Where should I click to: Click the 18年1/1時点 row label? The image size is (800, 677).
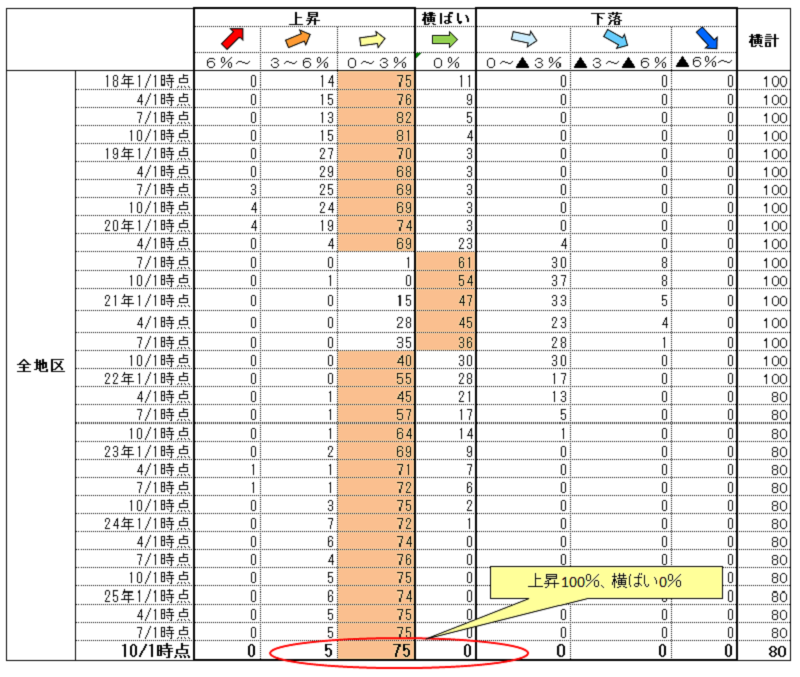[x=149, y=80]
